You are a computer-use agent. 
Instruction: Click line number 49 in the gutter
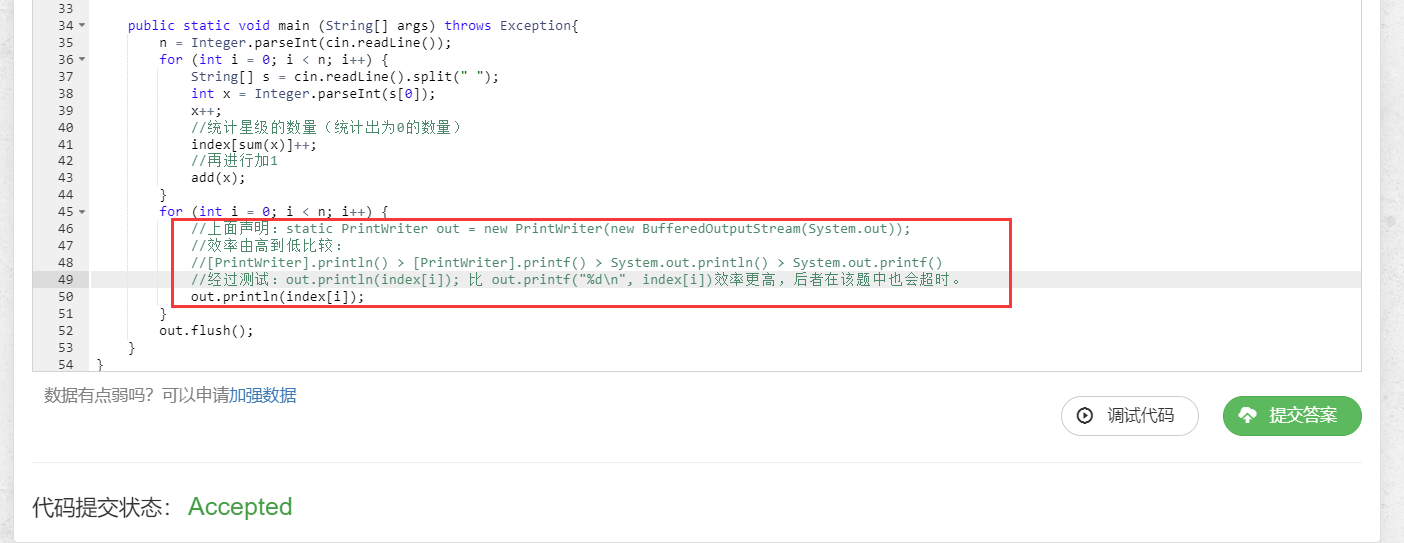[x=65, y=279]
